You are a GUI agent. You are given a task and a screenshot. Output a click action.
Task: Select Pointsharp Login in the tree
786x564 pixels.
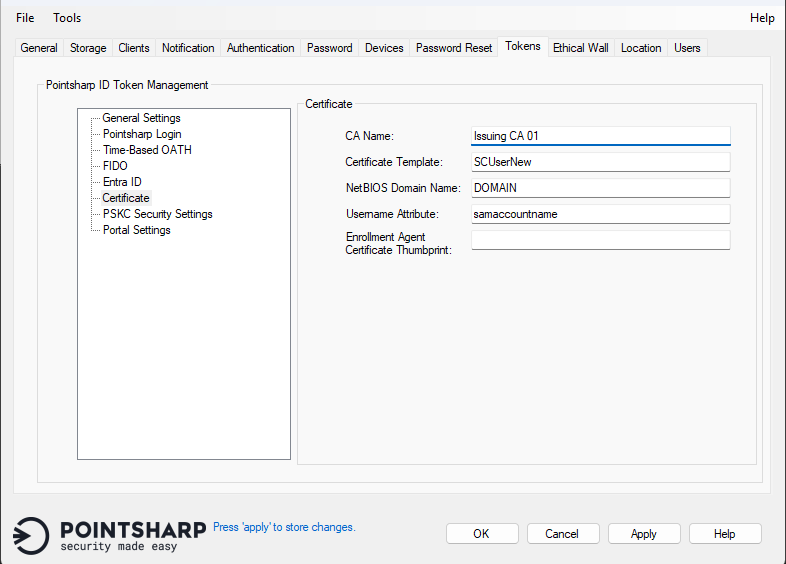click(142, 134)
